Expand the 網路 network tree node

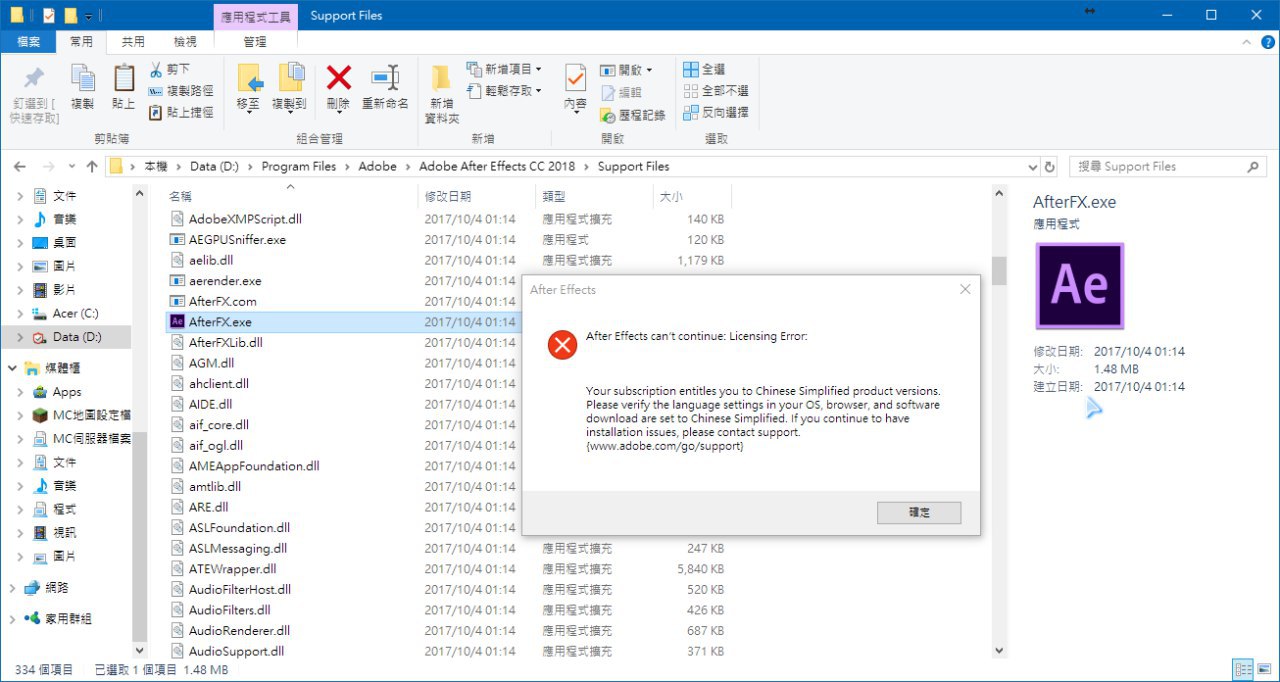(12, 588)
